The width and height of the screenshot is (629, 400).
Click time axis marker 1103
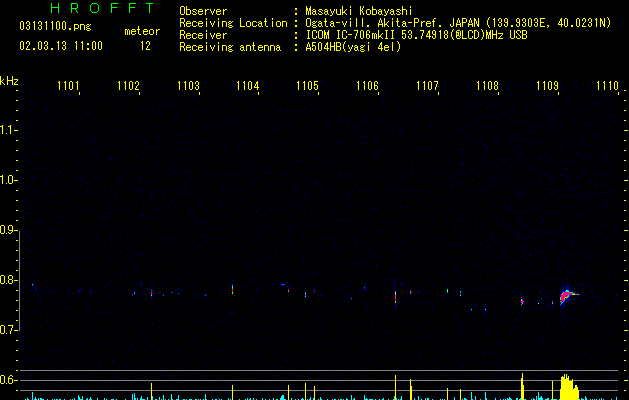point(188,86)
